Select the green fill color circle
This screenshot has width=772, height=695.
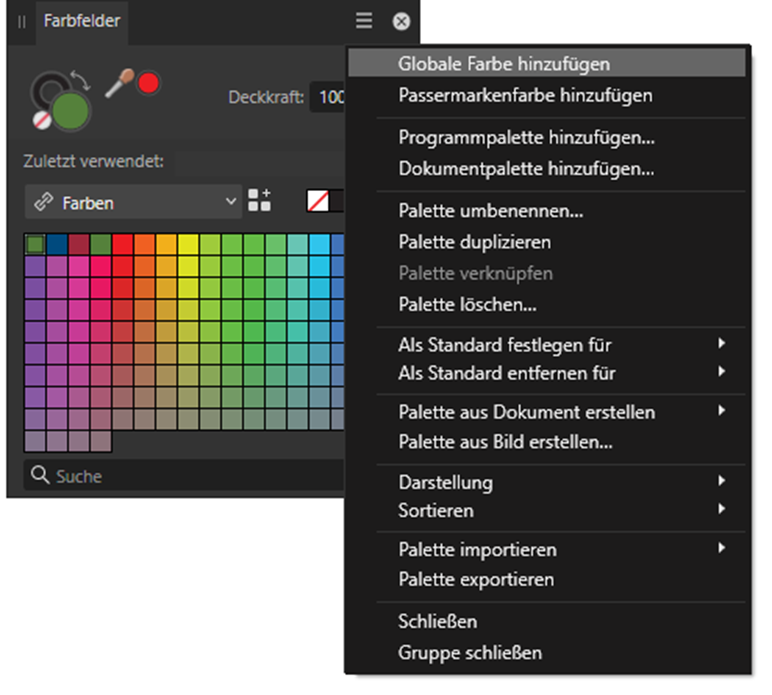[71, 111]
